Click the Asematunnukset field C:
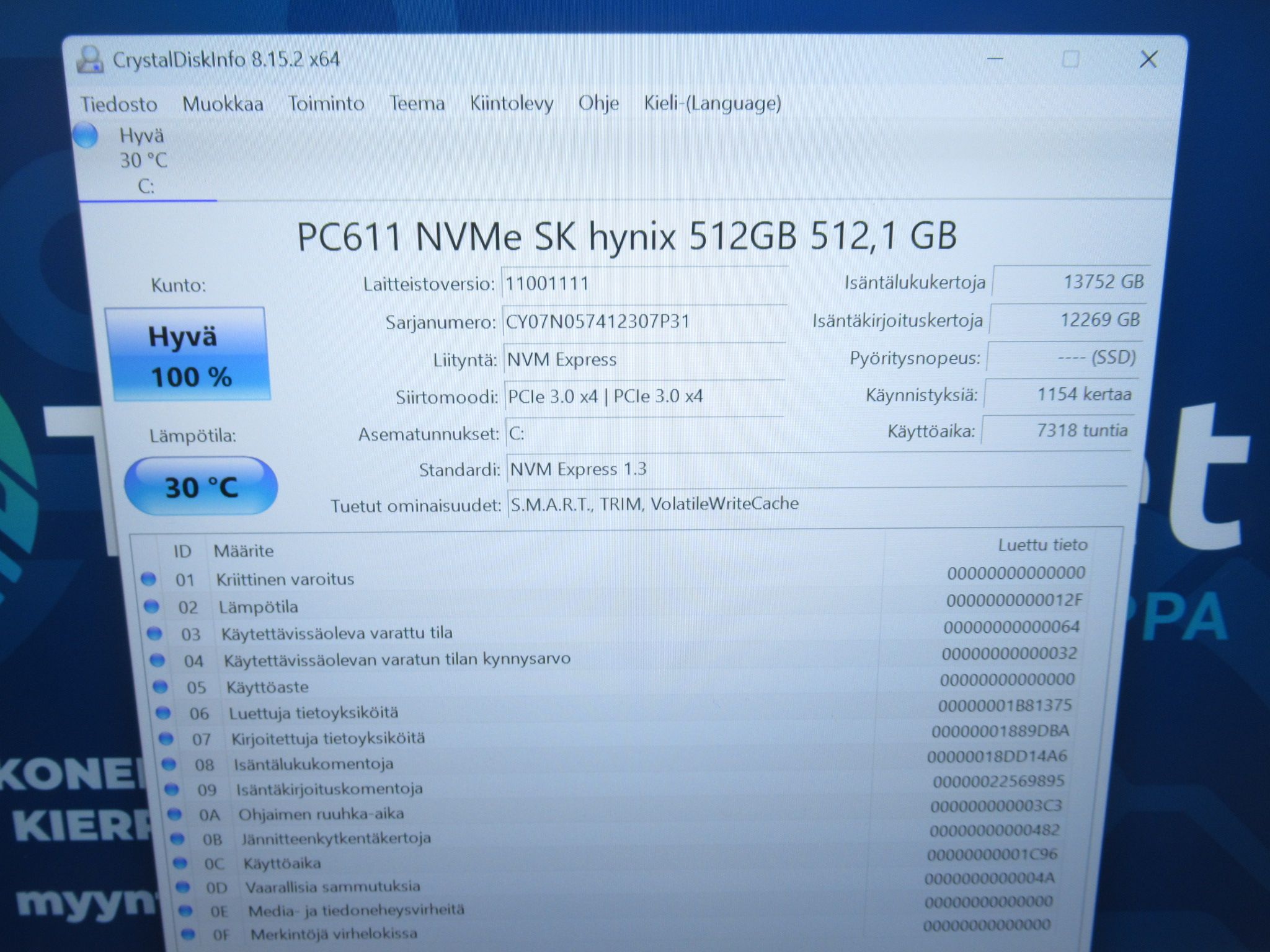 [x=645, y=433]
